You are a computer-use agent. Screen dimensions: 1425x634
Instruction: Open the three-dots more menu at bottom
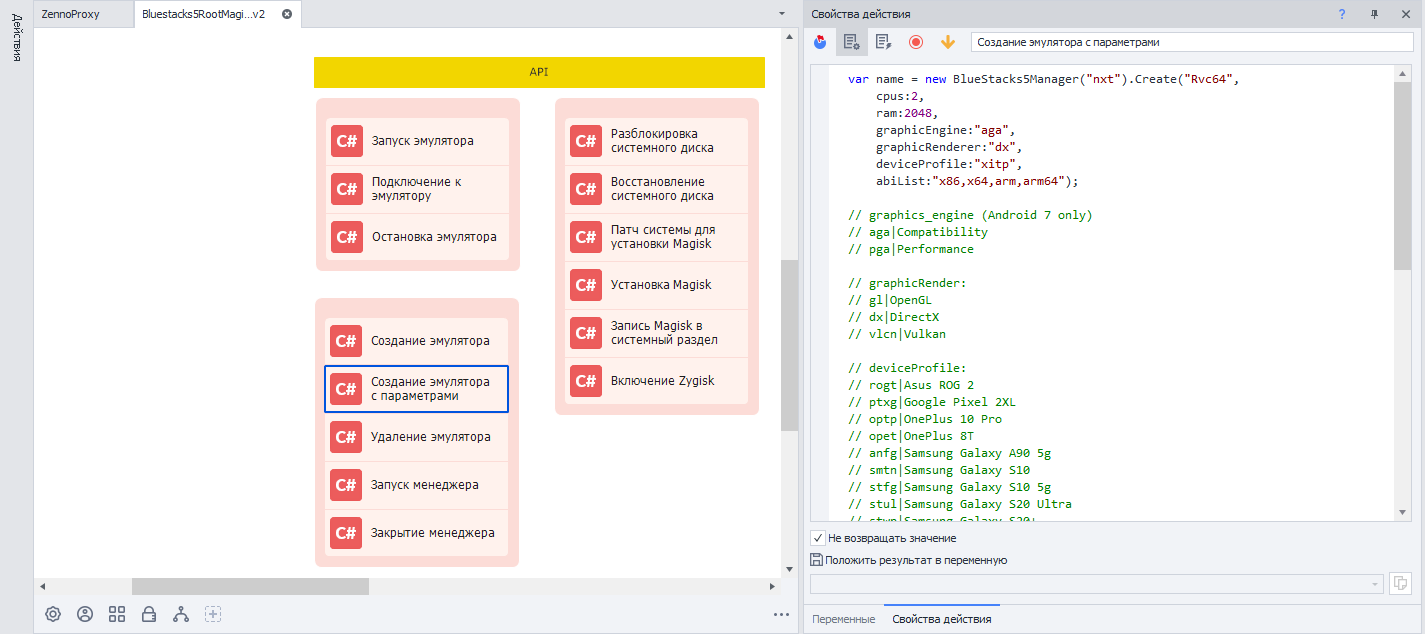[x=781, y=614]
